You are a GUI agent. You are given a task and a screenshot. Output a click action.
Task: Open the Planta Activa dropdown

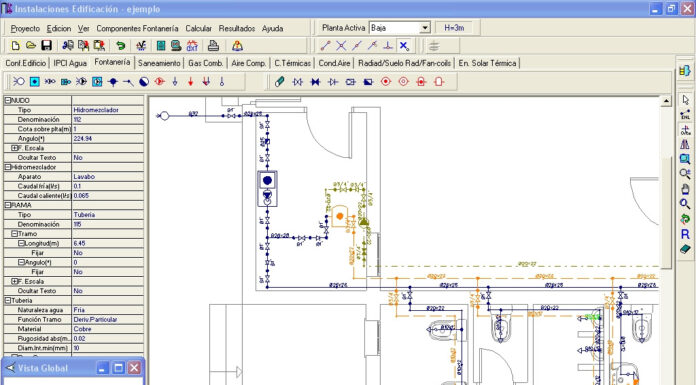pyautogui.click(x=425, y=28)
